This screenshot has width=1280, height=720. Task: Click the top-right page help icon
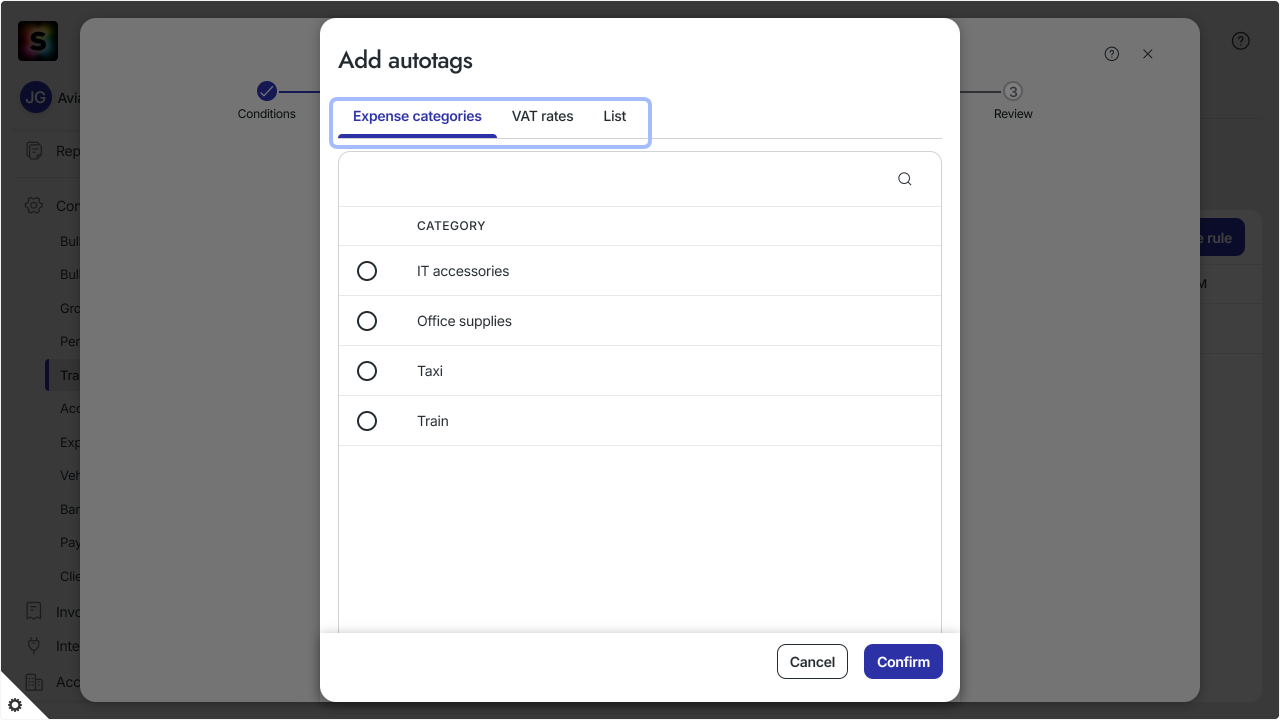(x=1241, y=41)
